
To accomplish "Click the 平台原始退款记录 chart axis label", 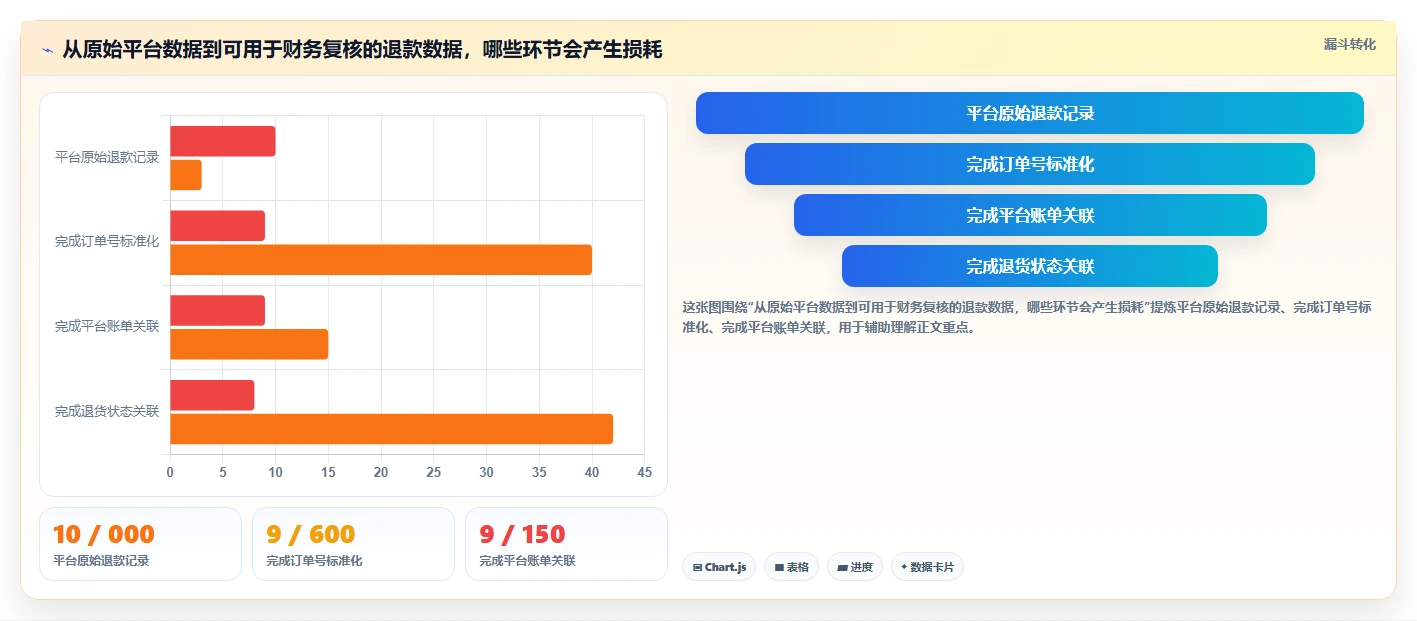I will click(x=107, y=158).
